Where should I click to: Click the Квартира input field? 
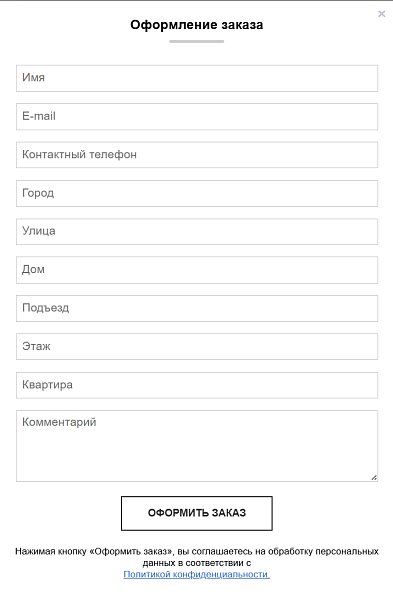pos(197,385)
